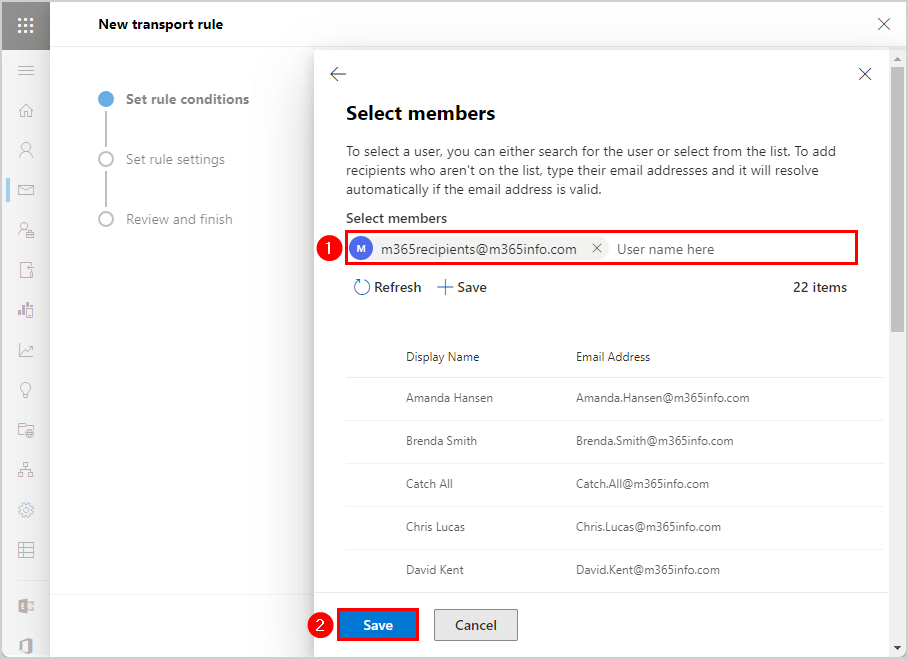Screen dimensions: 908x659
Task: Open Migration icon in sidebar
Action: point(25,270)
